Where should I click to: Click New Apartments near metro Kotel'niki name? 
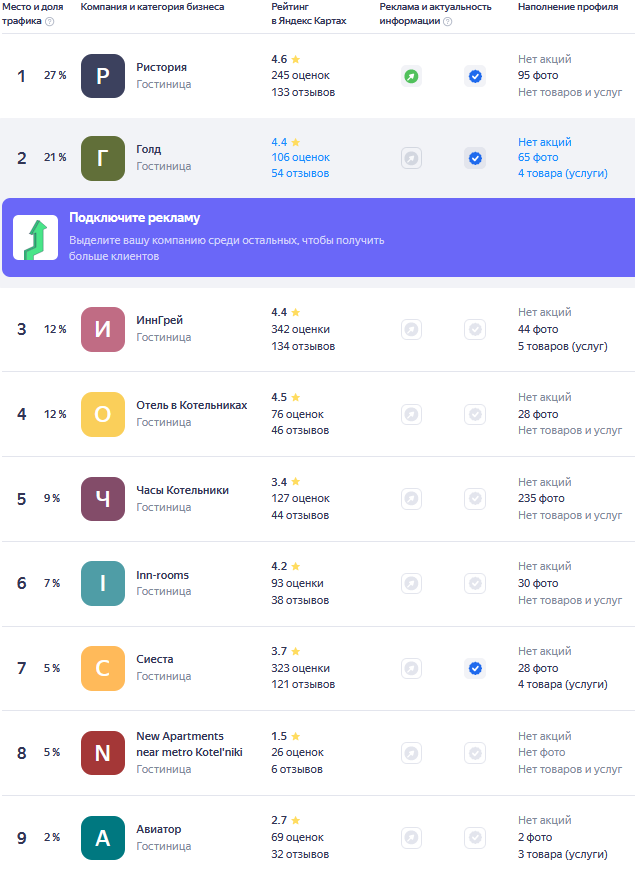[x=189, y=744]
